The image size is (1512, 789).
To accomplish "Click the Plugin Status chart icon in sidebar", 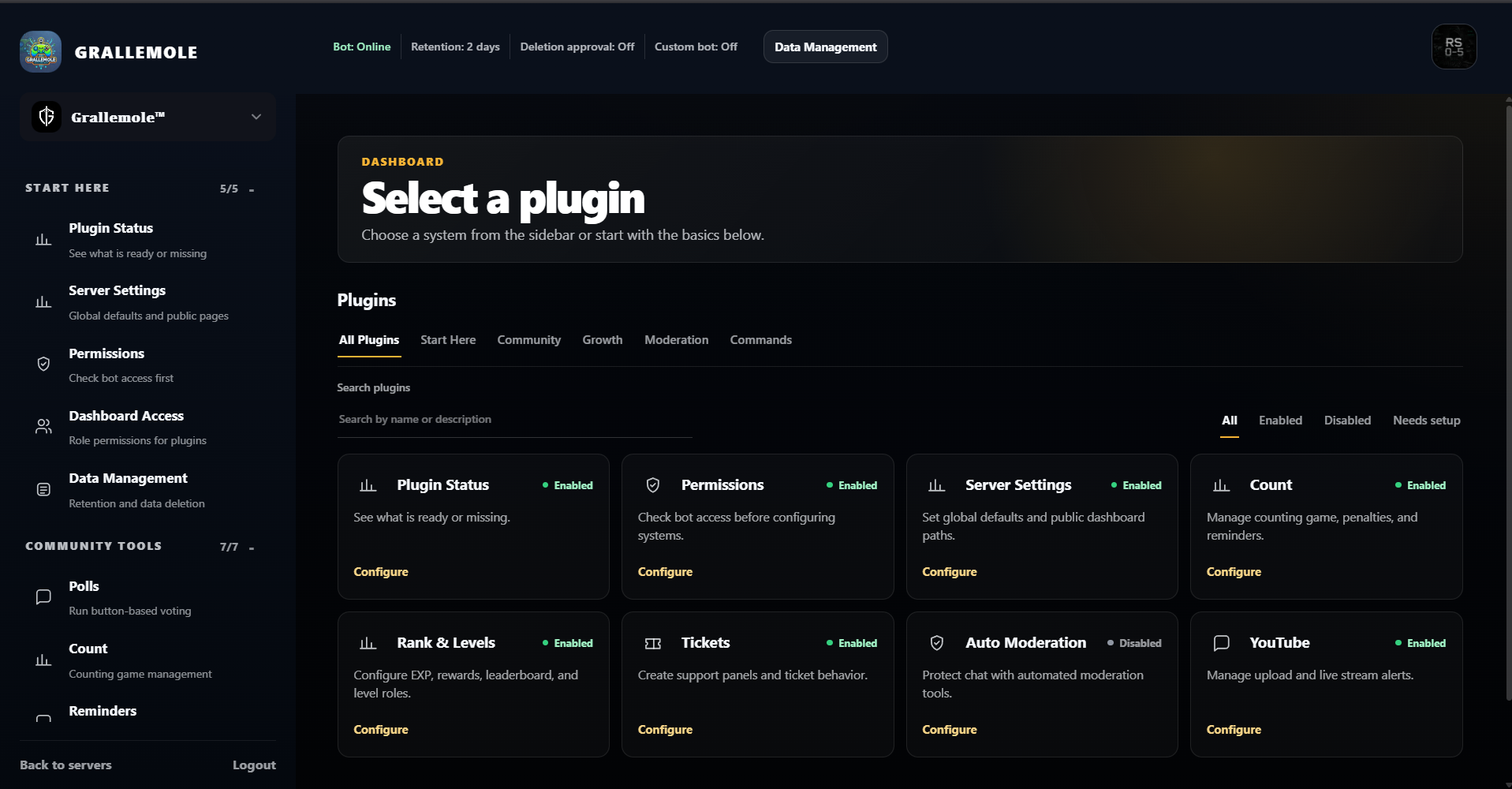I will [x=43, y=240].
